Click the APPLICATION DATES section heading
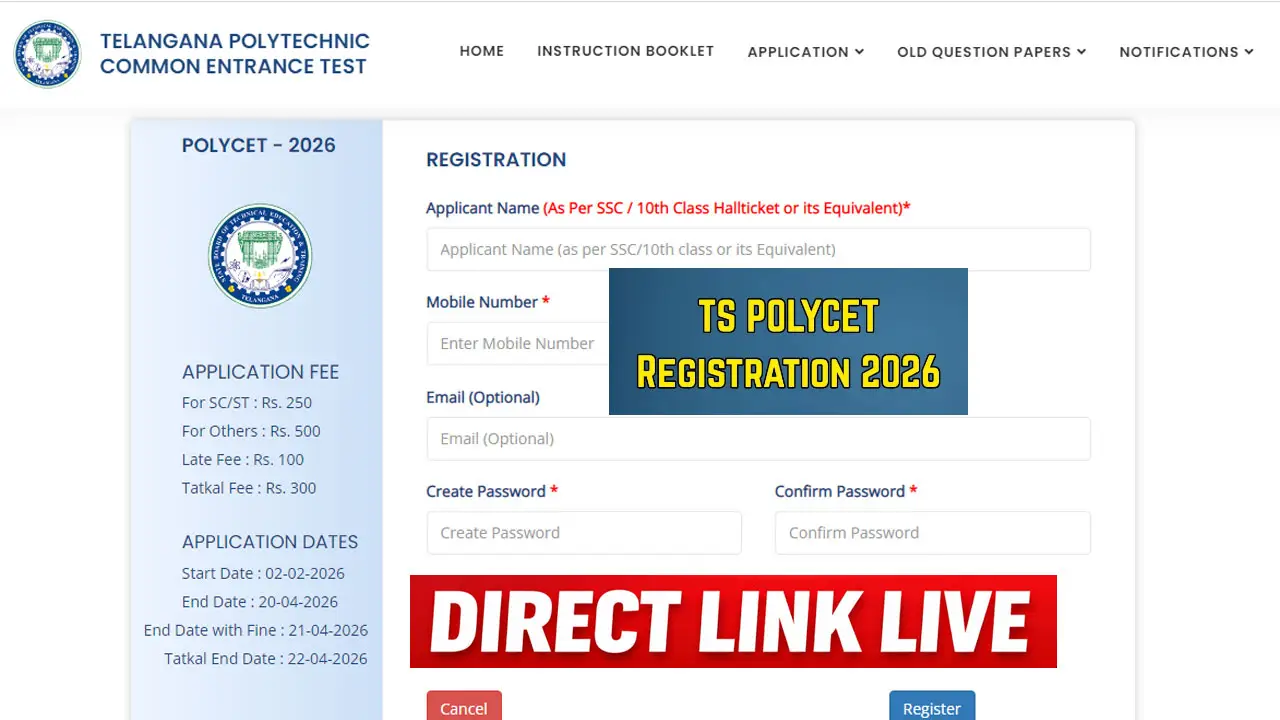 click(269, 541)
